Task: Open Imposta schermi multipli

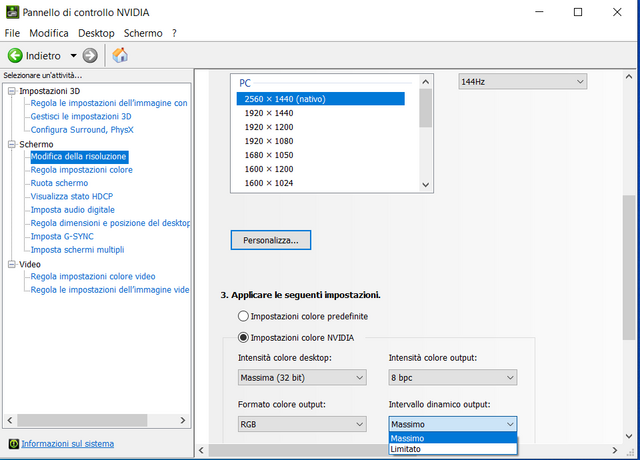Action: [78, 250]
